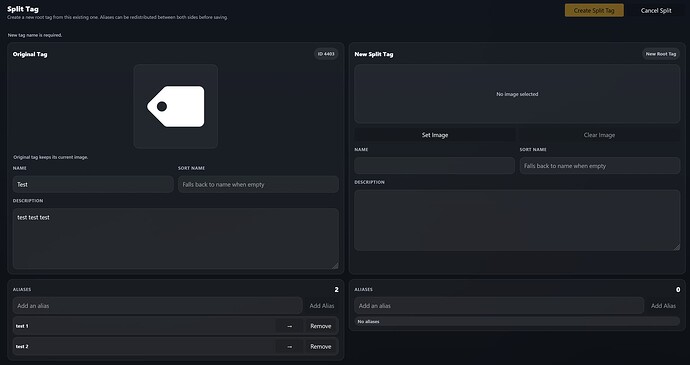Focus the Original Tag name field containing Test
Screen dimensions: 690x365
pos(93,184)
